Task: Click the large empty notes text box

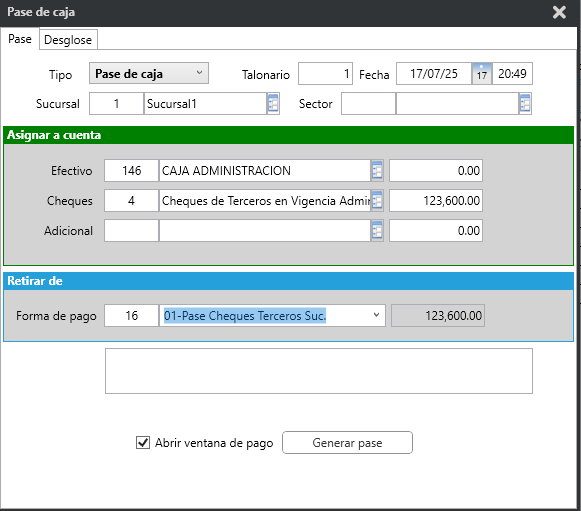Action: (319, 371)
